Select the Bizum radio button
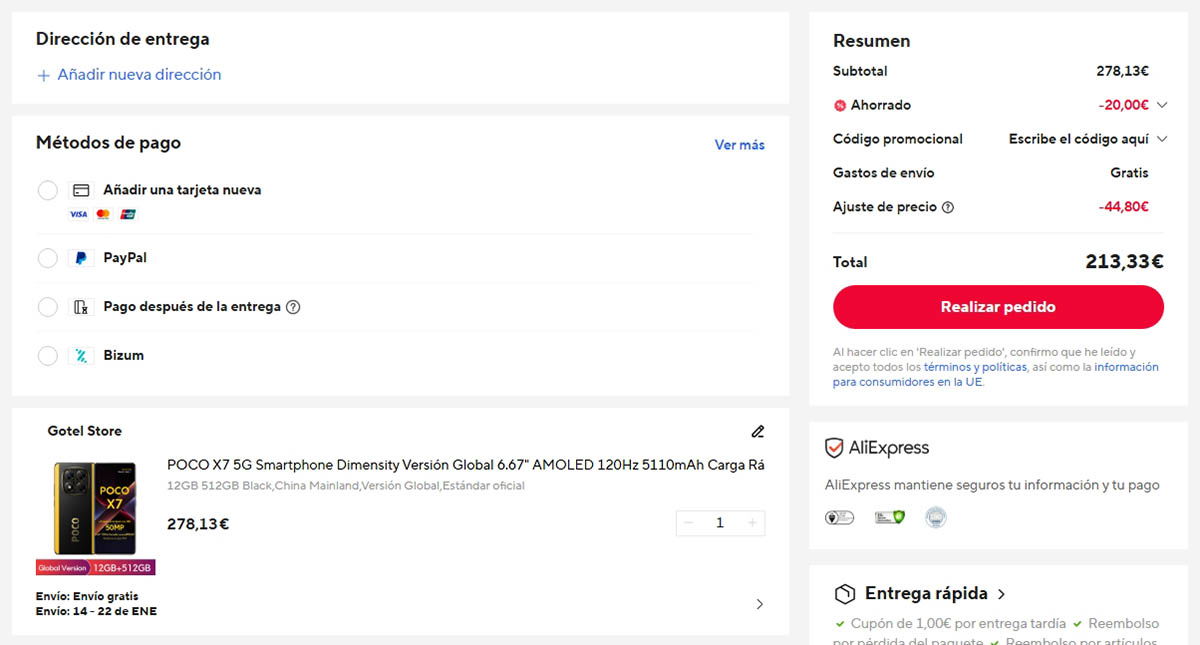 [x=47, y=356]
